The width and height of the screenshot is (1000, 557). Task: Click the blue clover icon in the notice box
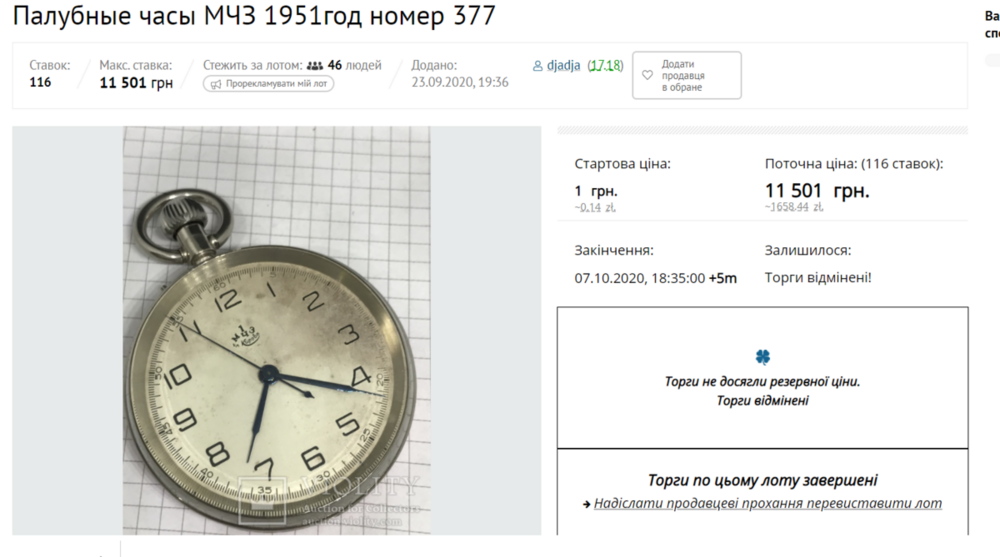763,357
